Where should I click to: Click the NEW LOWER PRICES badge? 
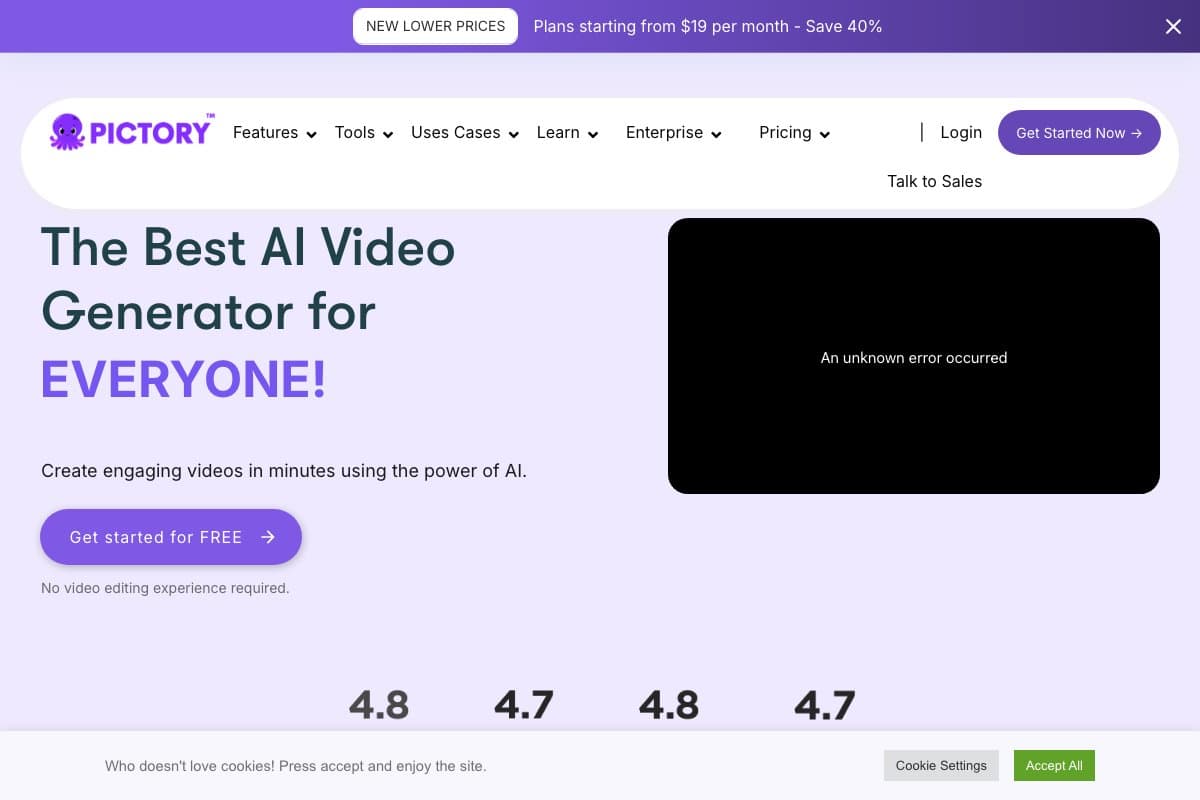435,26
